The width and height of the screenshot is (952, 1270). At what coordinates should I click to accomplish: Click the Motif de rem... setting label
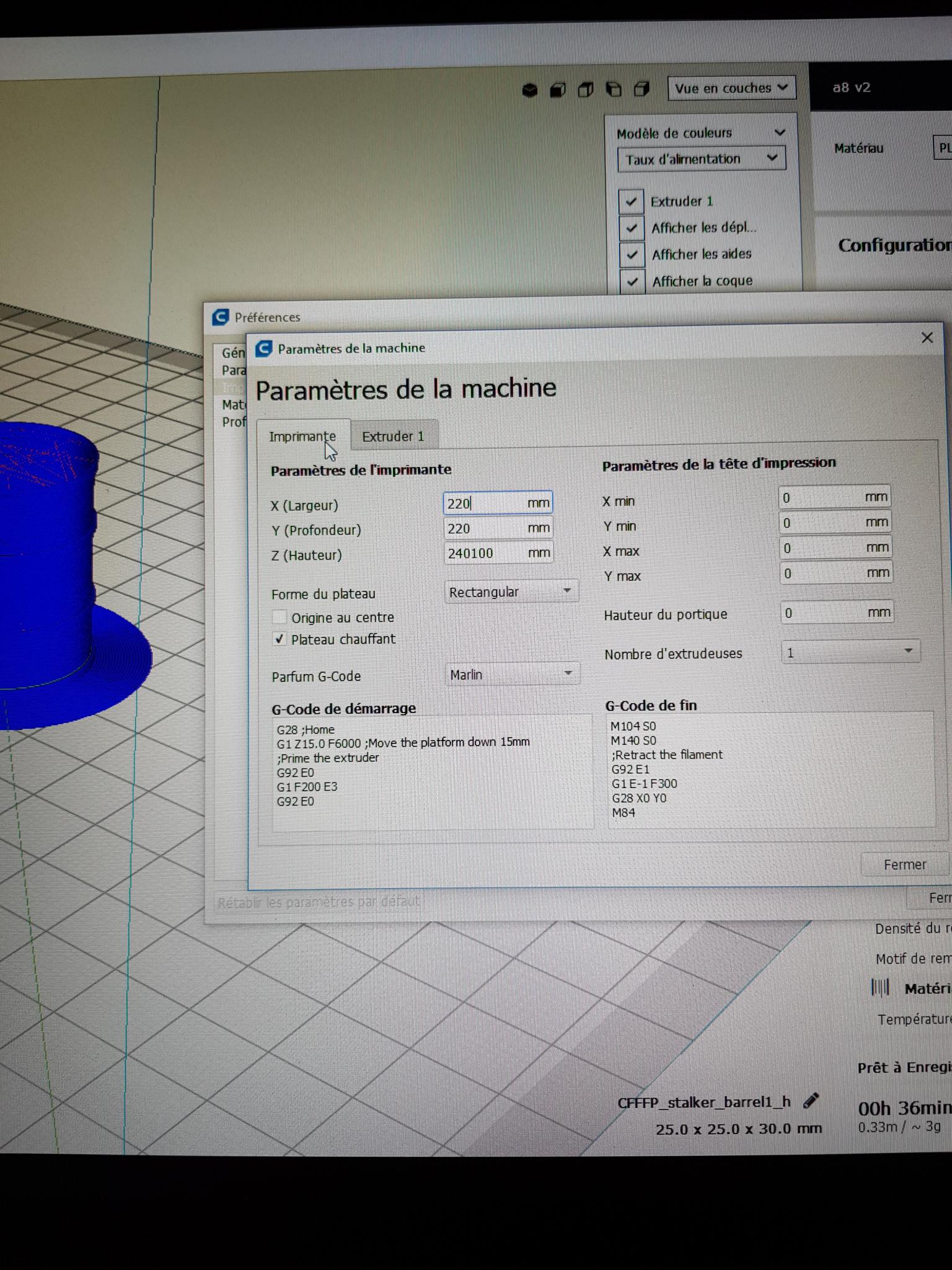point(914,959)
